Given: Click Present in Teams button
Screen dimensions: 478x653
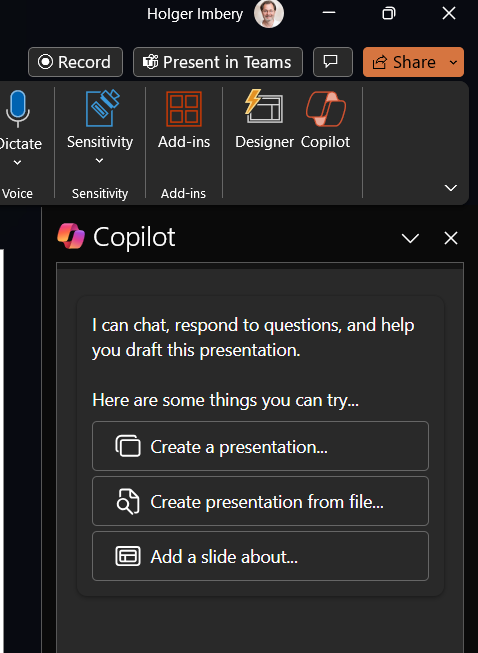Looking at the screenshot, I should pos(218,62).
